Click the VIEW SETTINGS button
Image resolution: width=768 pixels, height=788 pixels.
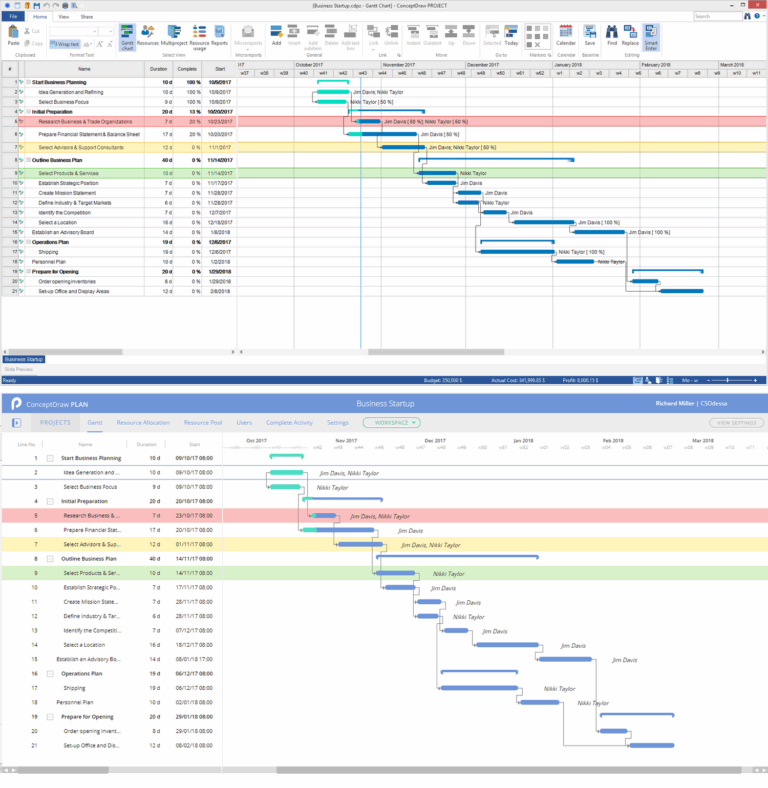click(x=736, y=423)
